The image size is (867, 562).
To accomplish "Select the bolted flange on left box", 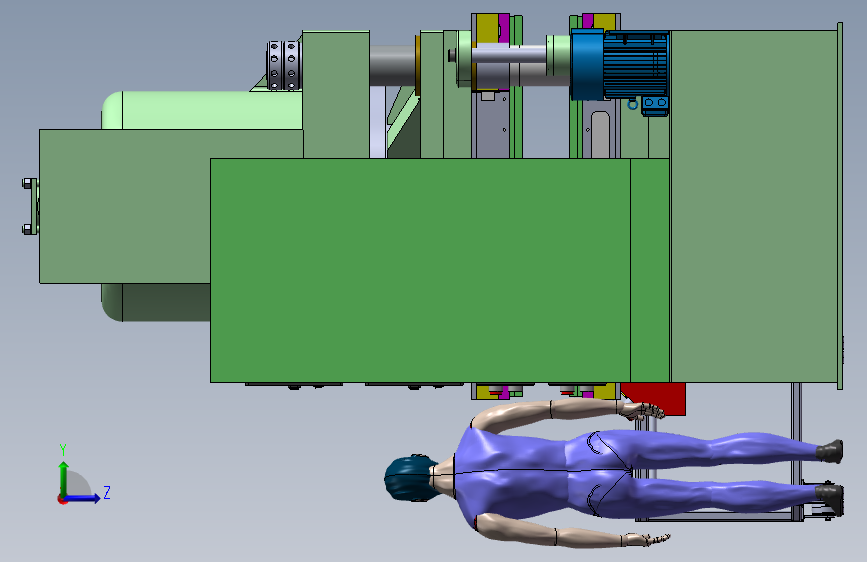I will point(30,206).
